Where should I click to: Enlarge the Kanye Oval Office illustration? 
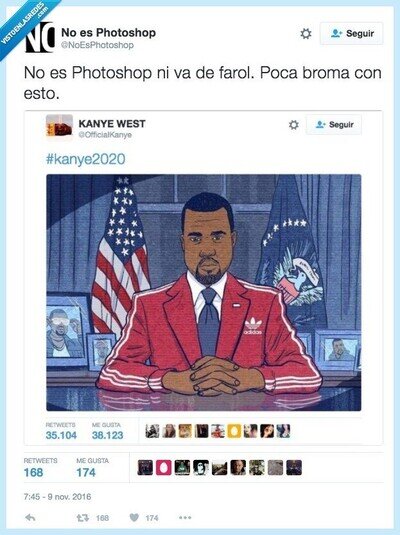pyautogui.click(x=204, y=292)
